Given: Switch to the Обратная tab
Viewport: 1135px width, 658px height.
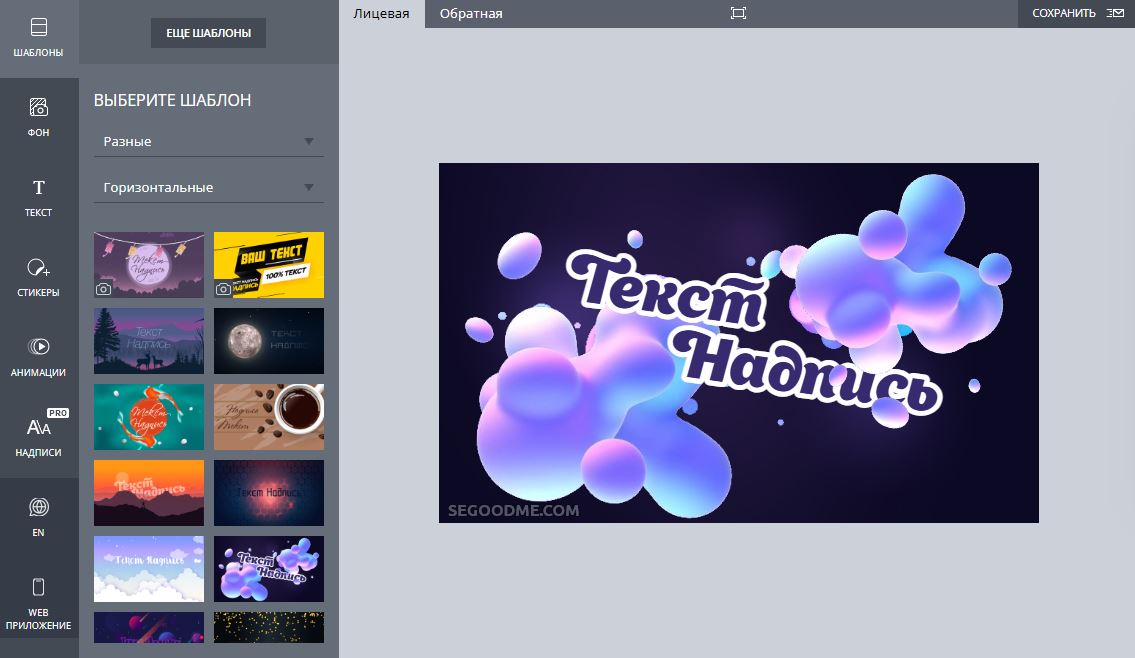Looking at the screenshot, I should (471, 14).
